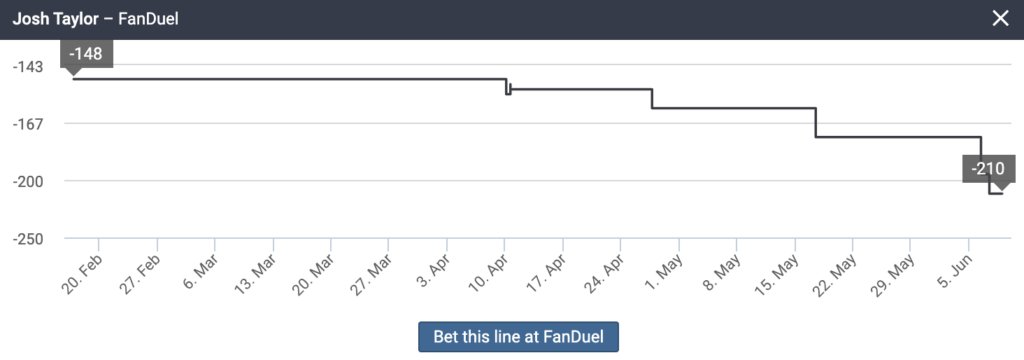
Task: Click the 20. Feb date label
Action: 83,273
